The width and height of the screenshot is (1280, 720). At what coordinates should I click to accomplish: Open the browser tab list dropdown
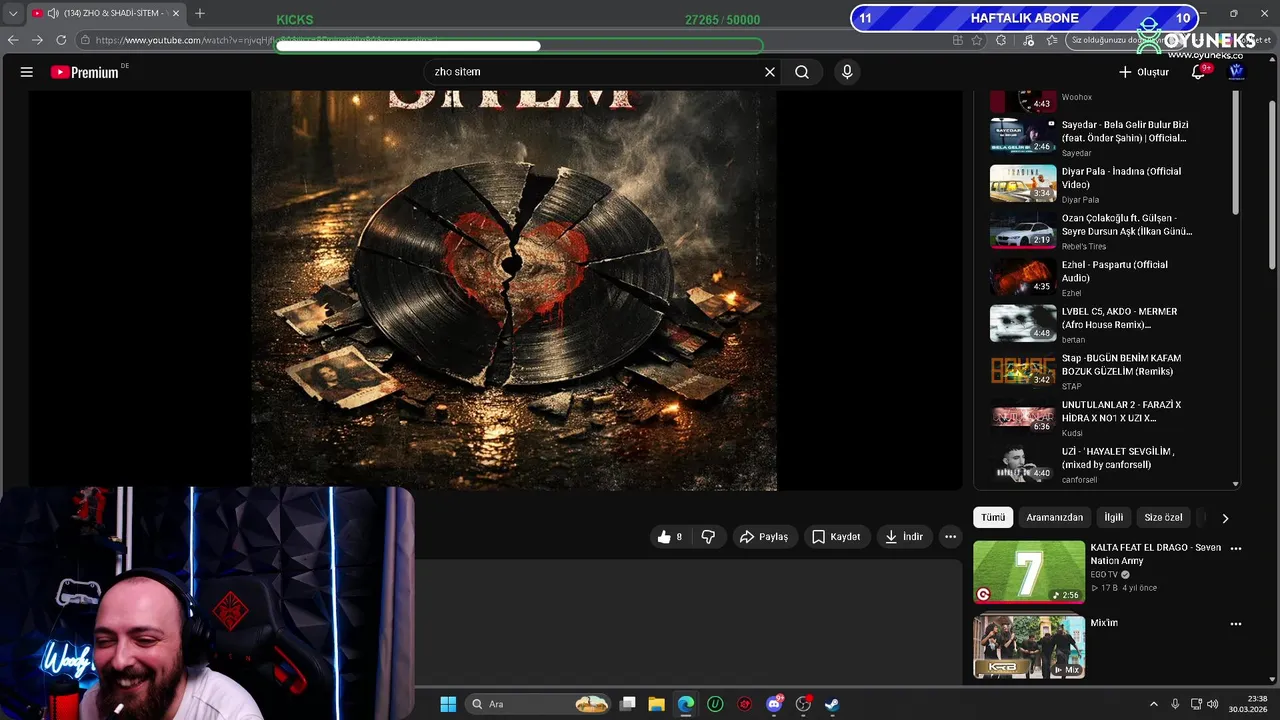click(13, 13)
